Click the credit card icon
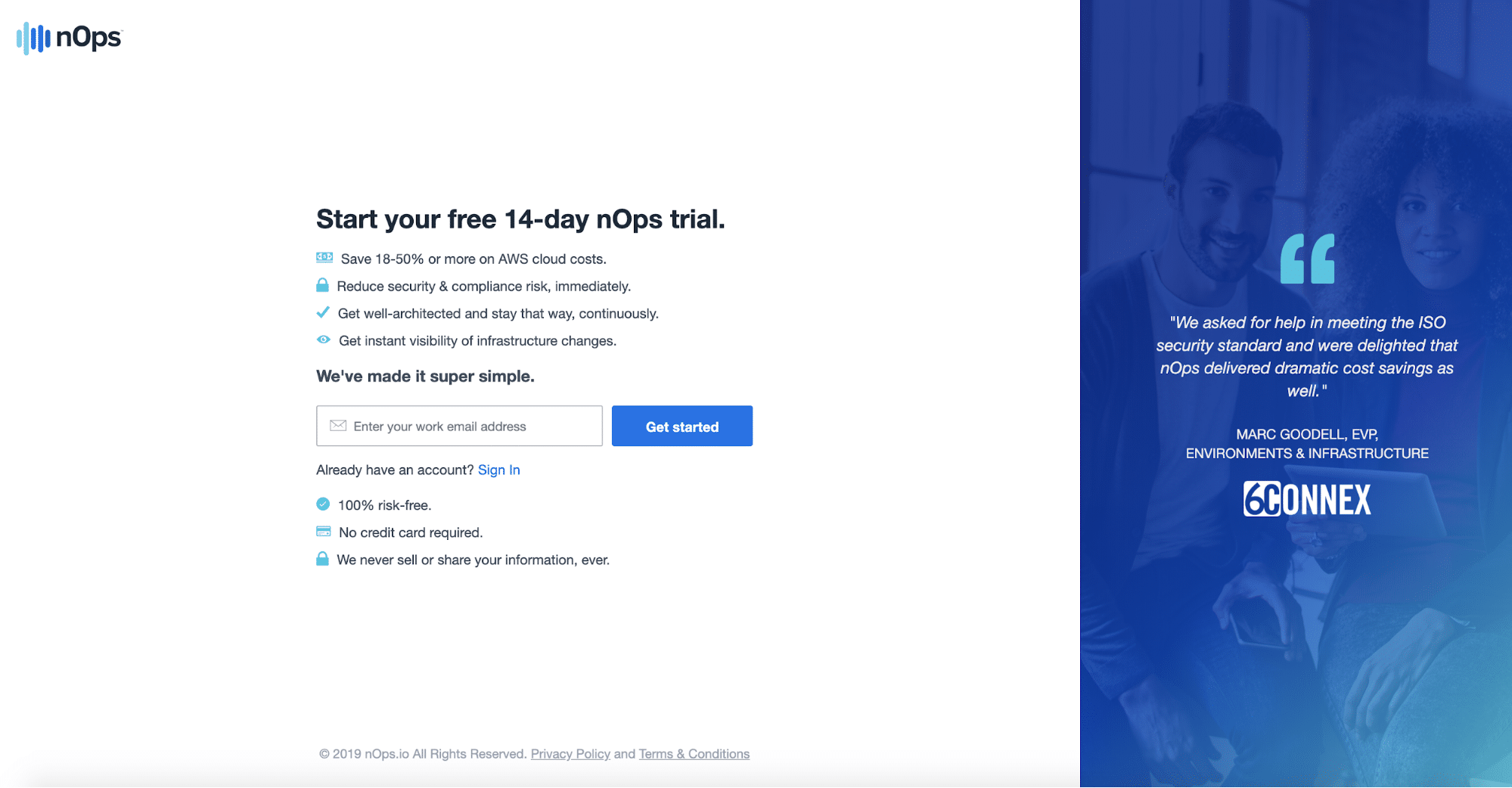 tap(324, 532)
